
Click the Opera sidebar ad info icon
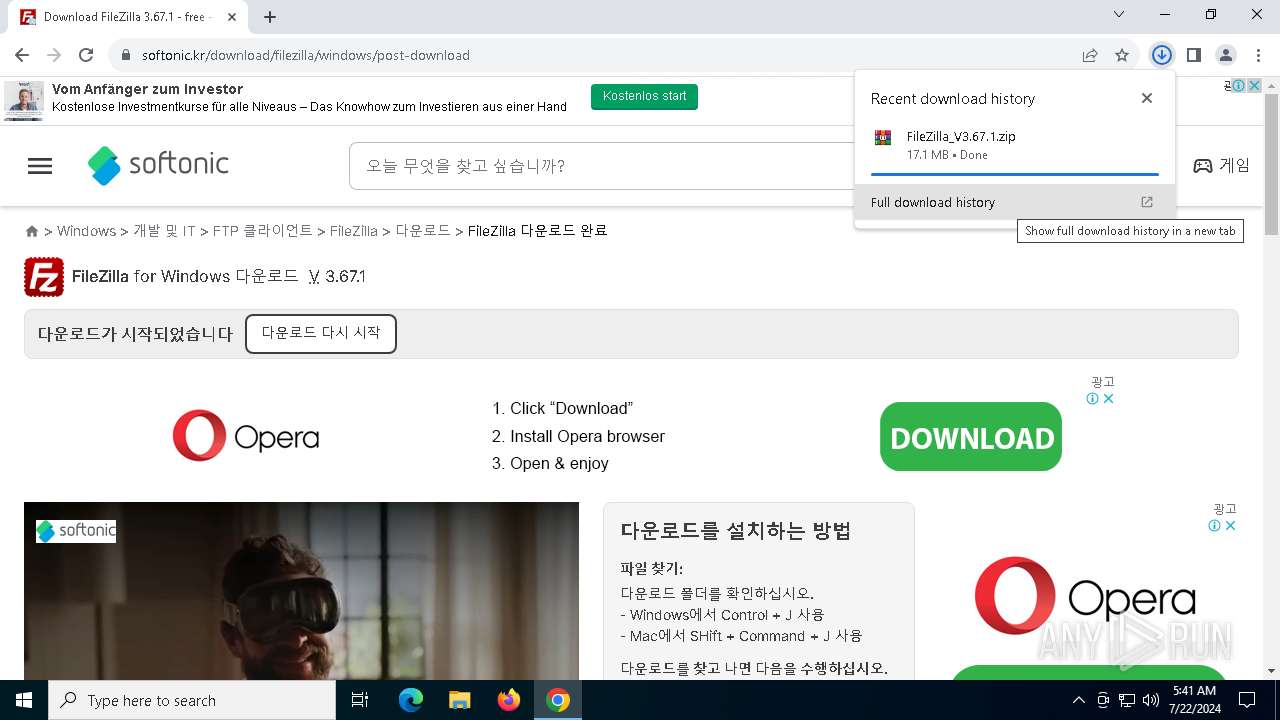[x=1214, y=525]
